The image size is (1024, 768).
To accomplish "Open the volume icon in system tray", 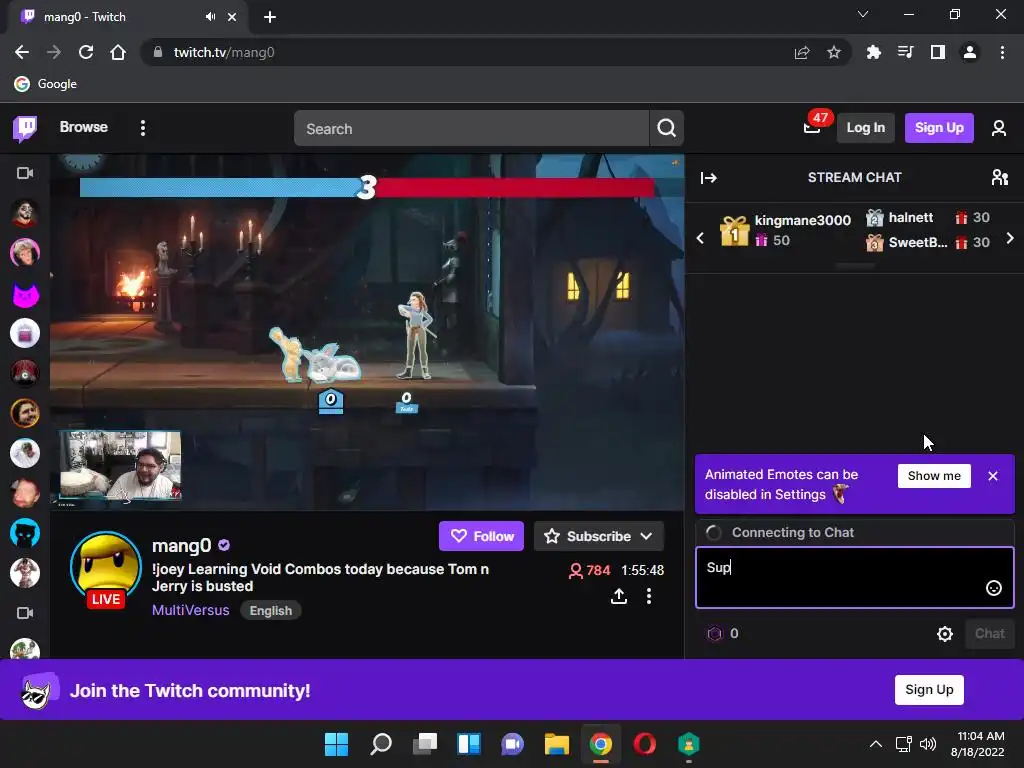I will [x=927, y=744].
